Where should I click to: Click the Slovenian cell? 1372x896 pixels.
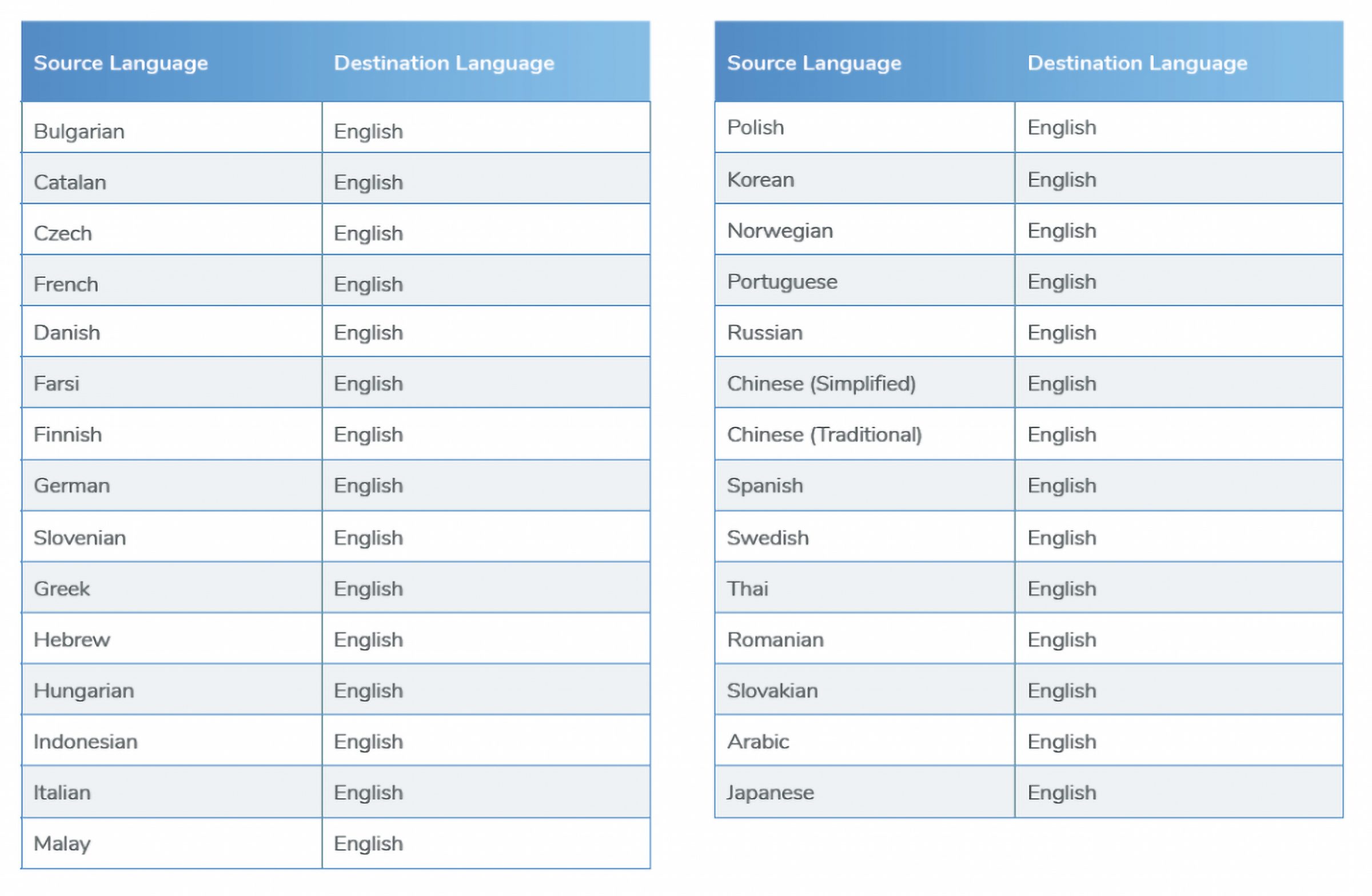pos(172,536)
